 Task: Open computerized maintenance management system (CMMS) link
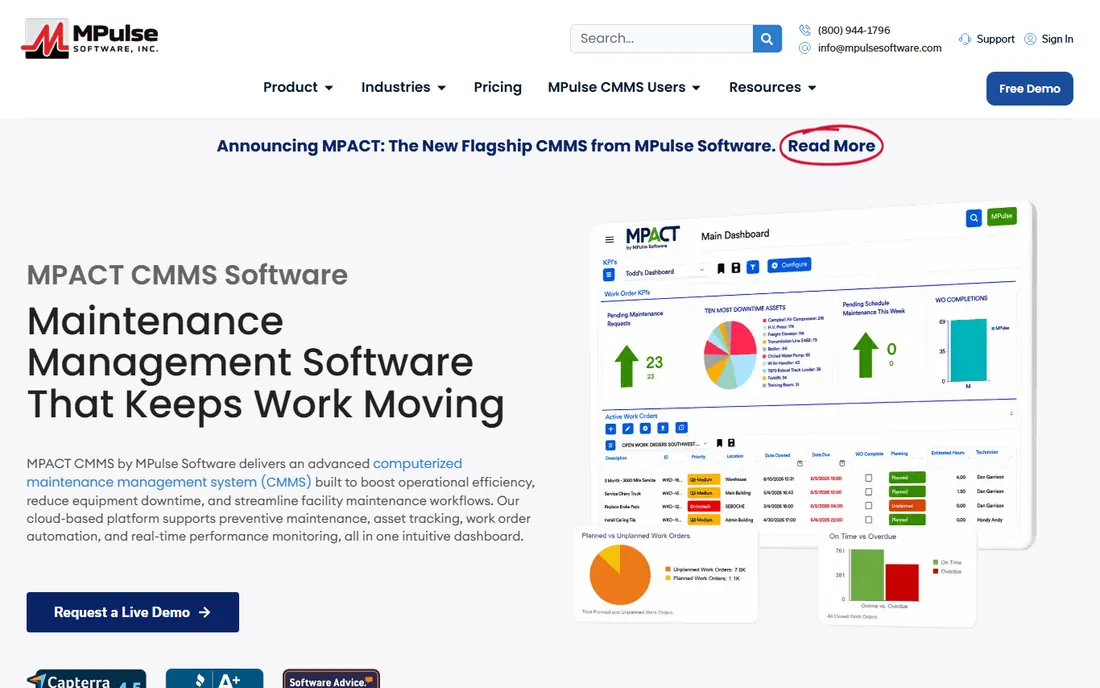(244, 473)
